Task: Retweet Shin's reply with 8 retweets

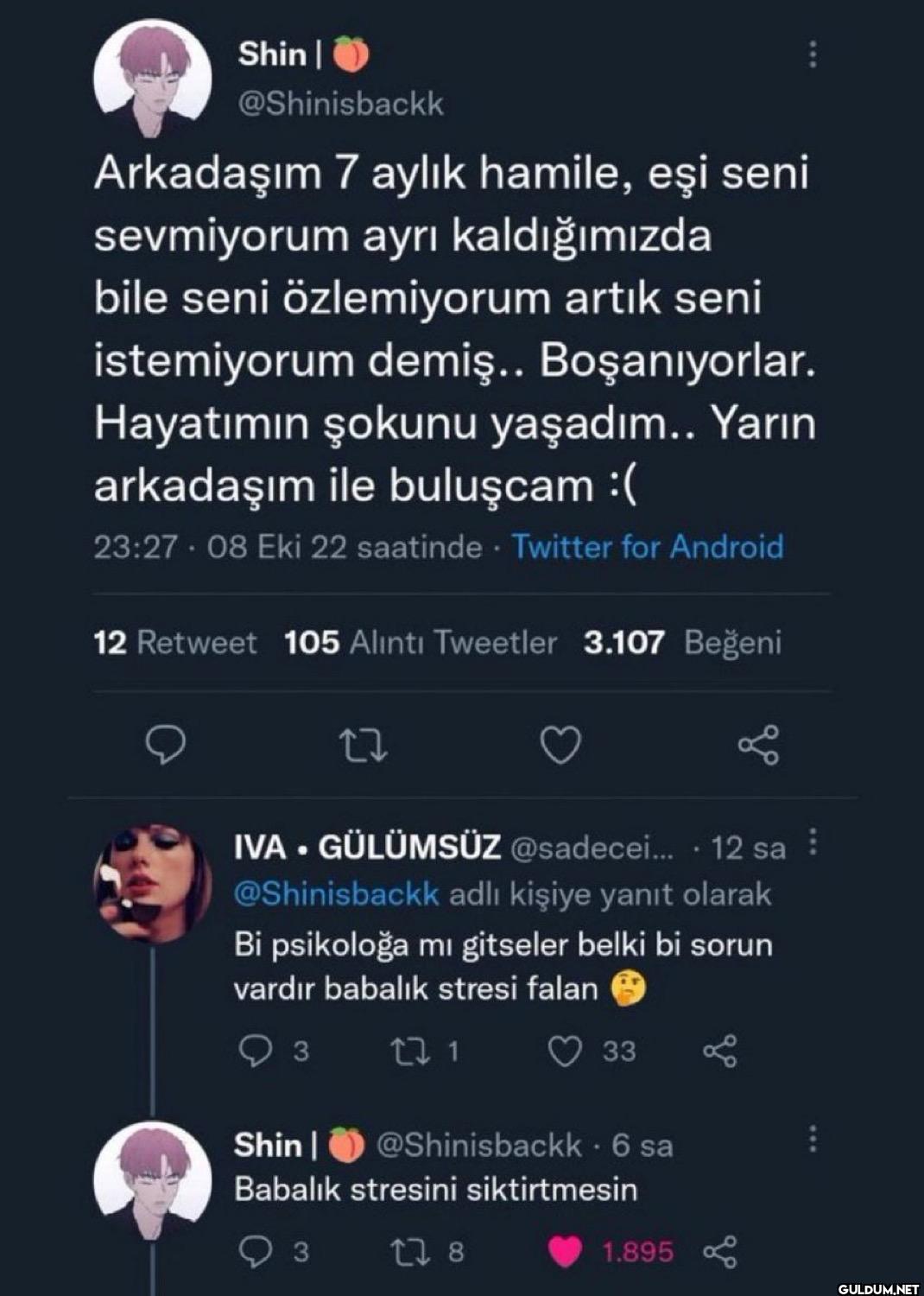Action: [x=405, y=1252]
